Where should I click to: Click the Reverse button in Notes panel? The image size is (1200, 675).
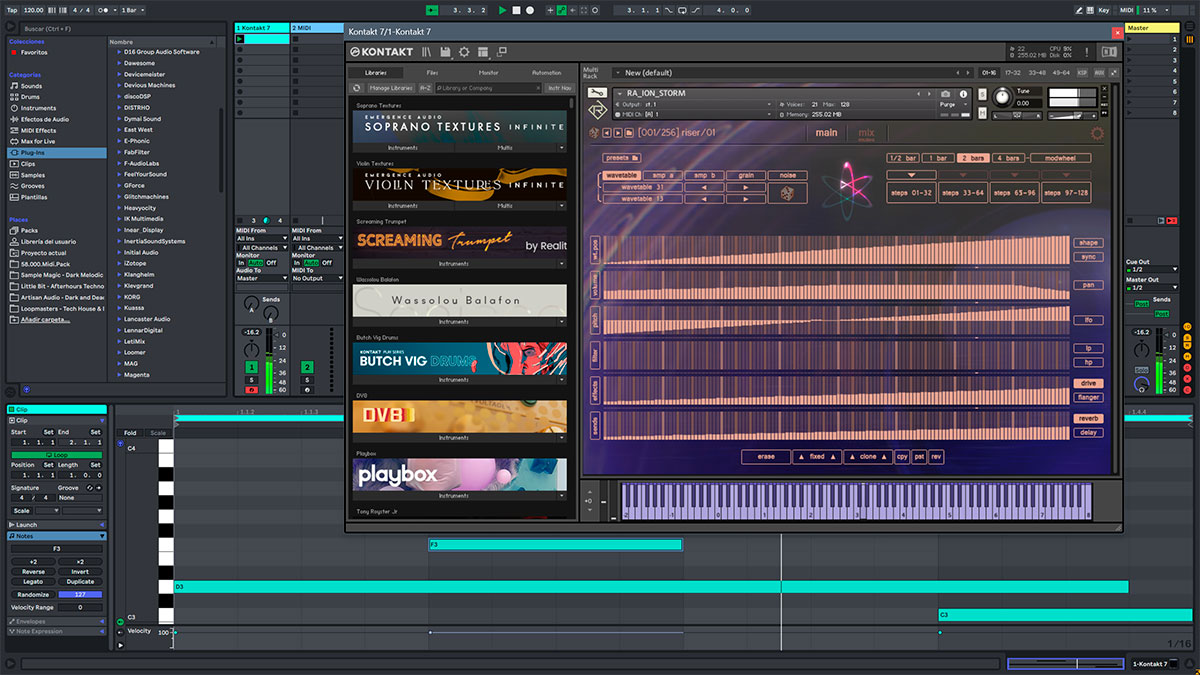point(33,571)
